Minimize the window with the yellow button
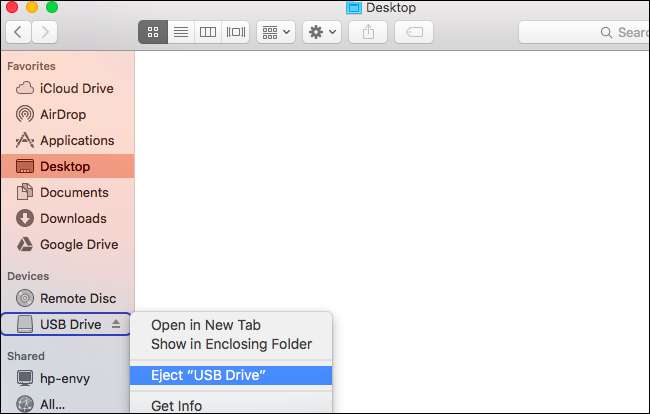Image resolution: width=650 pixels, height=414 pixels. (x=32, y=7)
